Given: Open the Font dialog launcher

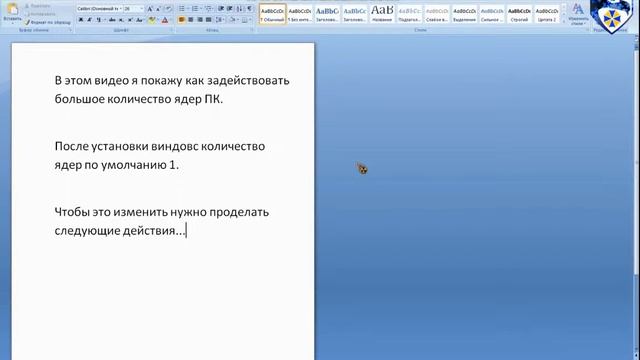Looking at the screenshot, I should click(x=171, y=30).
